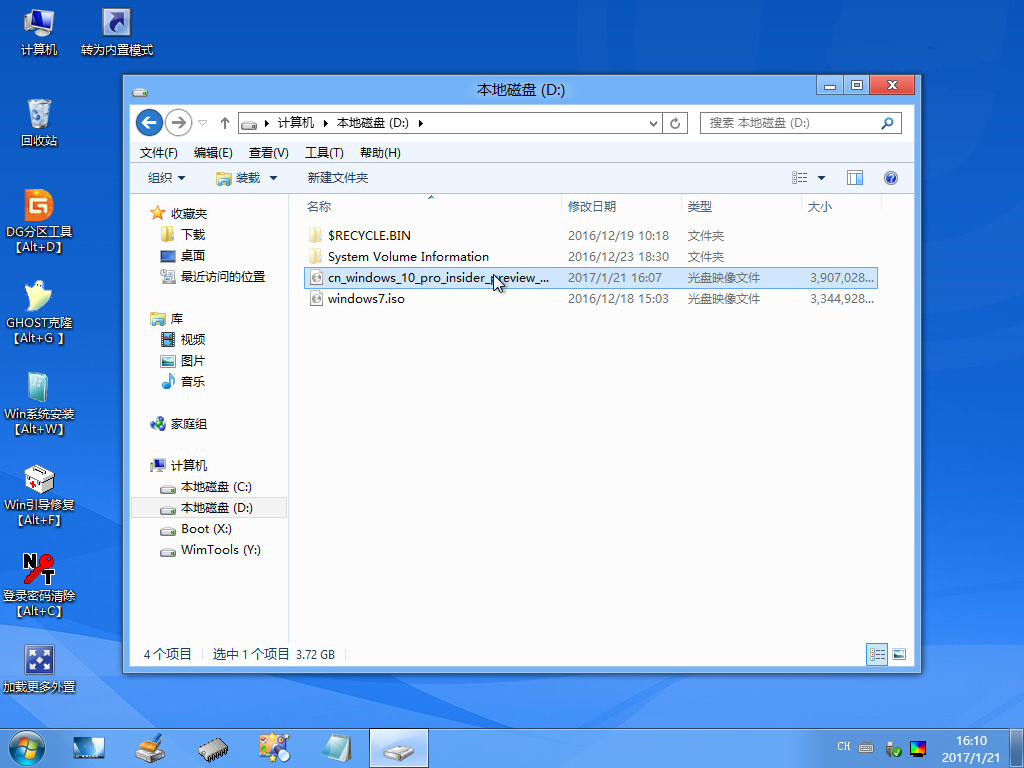
Task: Open the picture and stars taskbar icon
Action: click(x=274, y=748)
